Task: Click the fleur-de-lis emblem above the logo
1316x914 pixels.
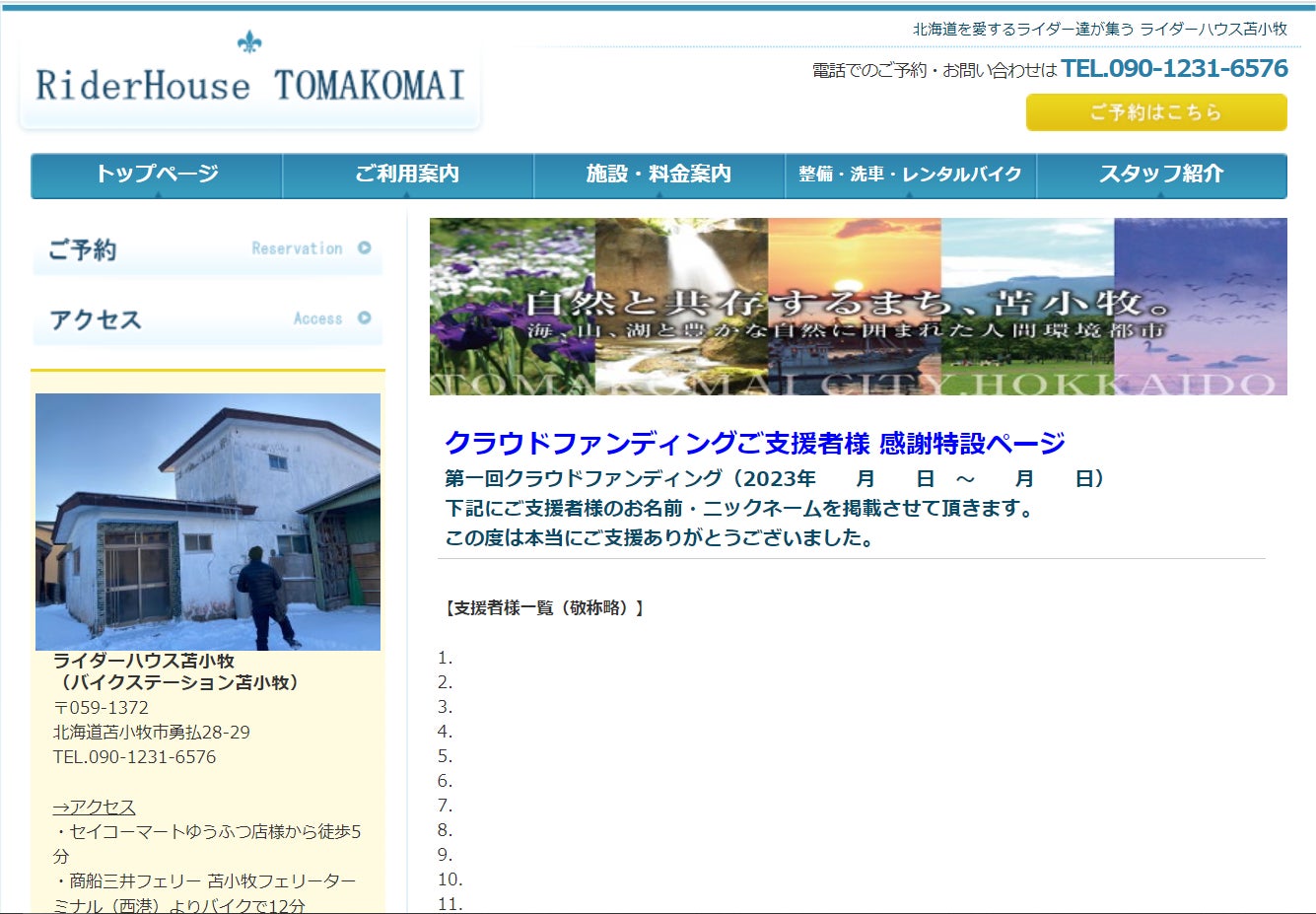Action: click(x=249, y=42)
